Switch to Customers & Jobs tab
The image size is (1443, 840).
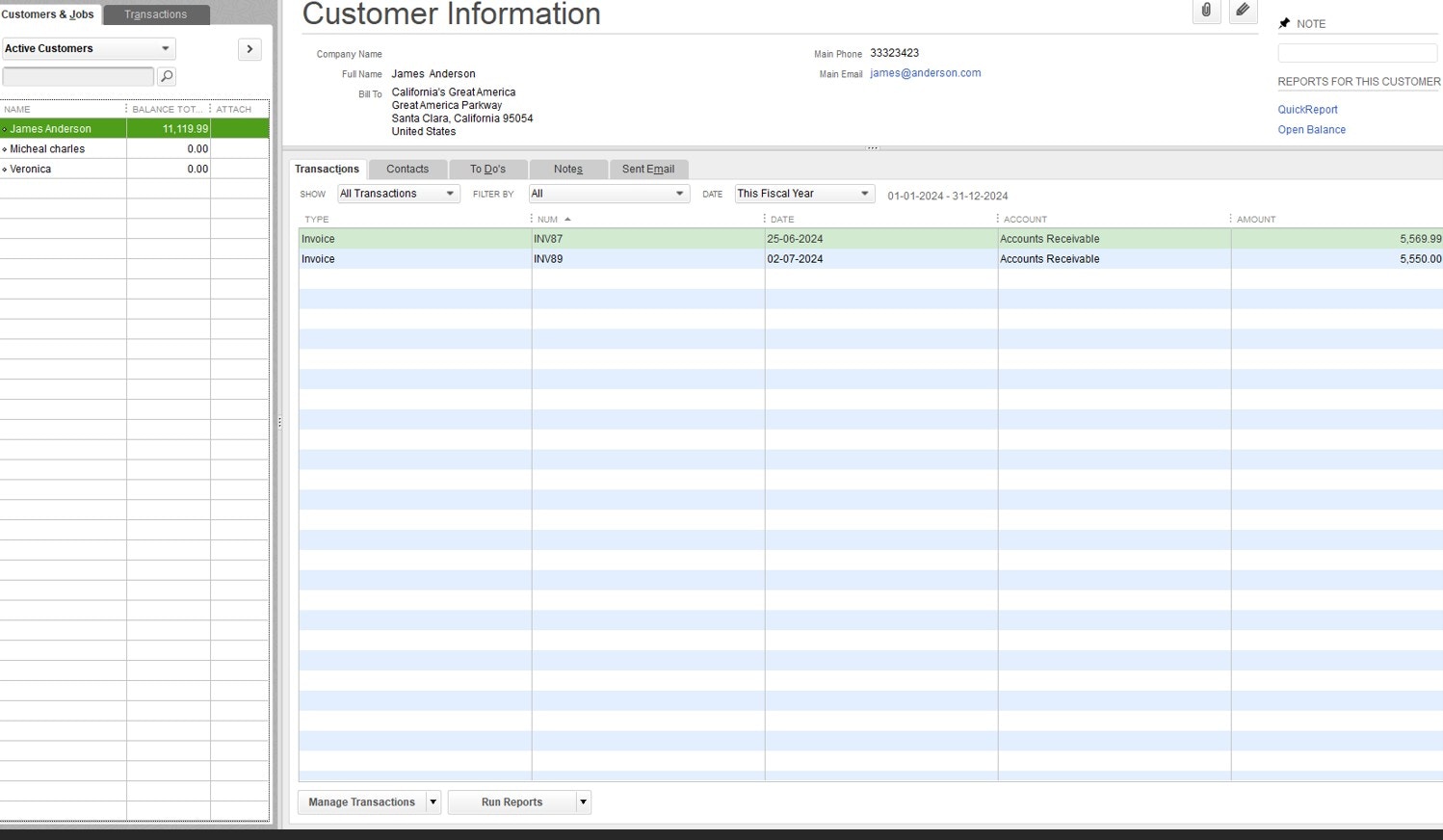[x=49, y=14]
